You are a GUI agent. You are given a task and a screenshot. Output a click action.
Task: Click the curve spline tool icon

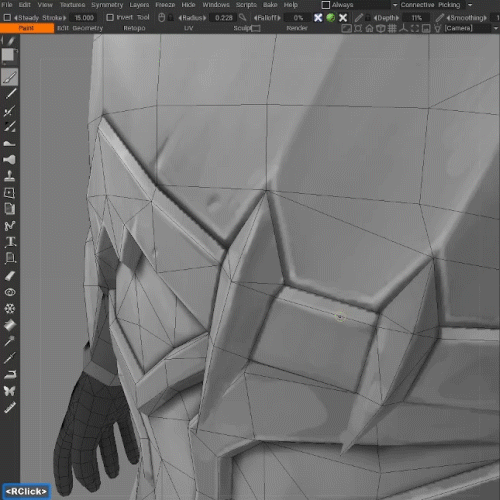click(10, 226)
